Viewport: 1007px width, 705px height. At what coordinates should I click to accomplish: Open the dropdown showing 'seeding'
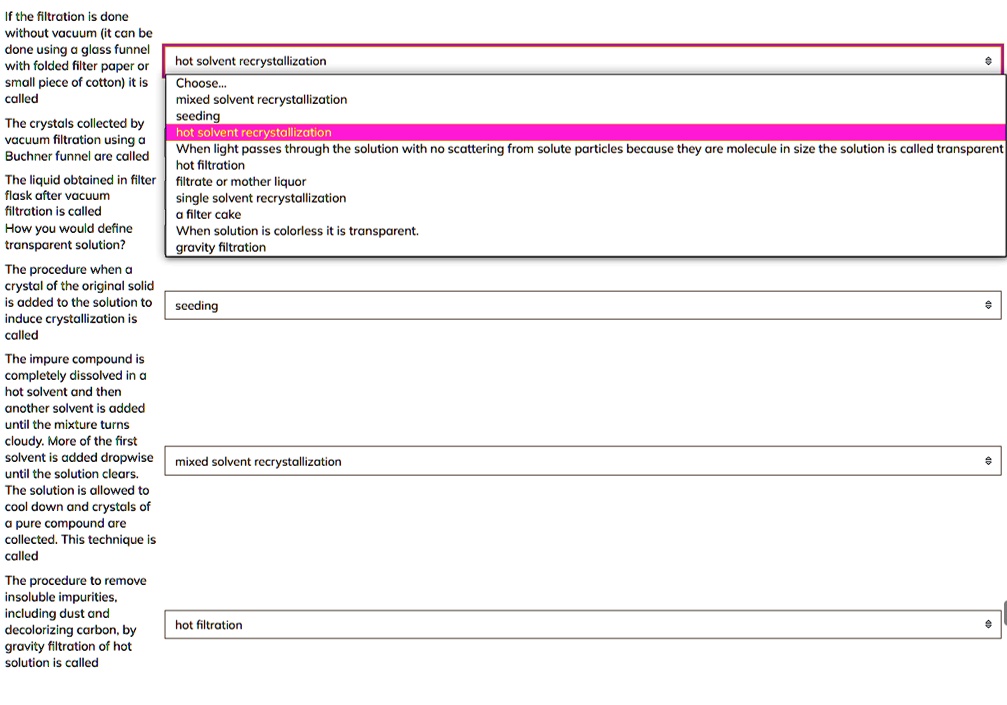582,305
